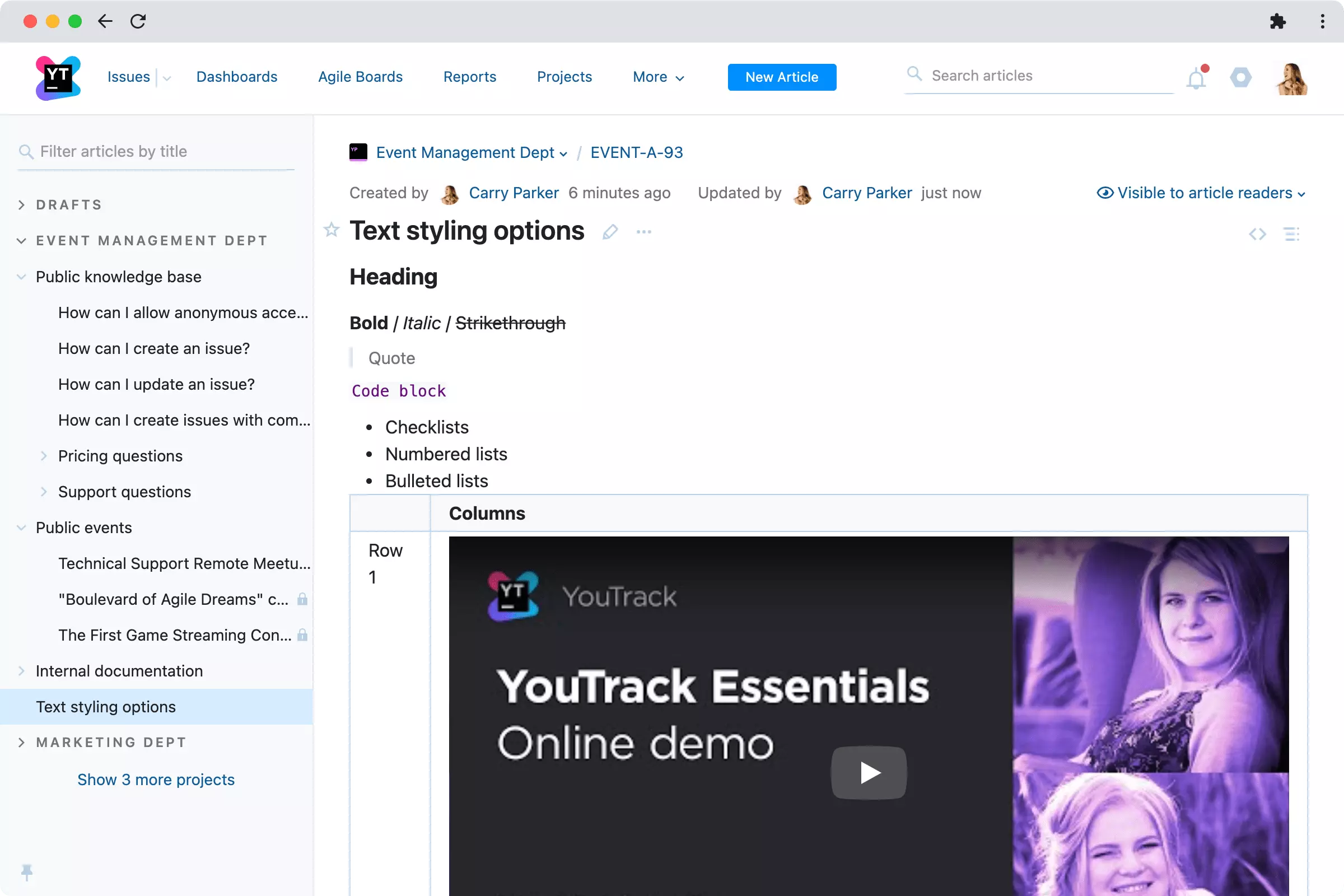The image size is (1344, 896).
Task: Toggle the table of contents icon
Action: tap(1291, 234)
